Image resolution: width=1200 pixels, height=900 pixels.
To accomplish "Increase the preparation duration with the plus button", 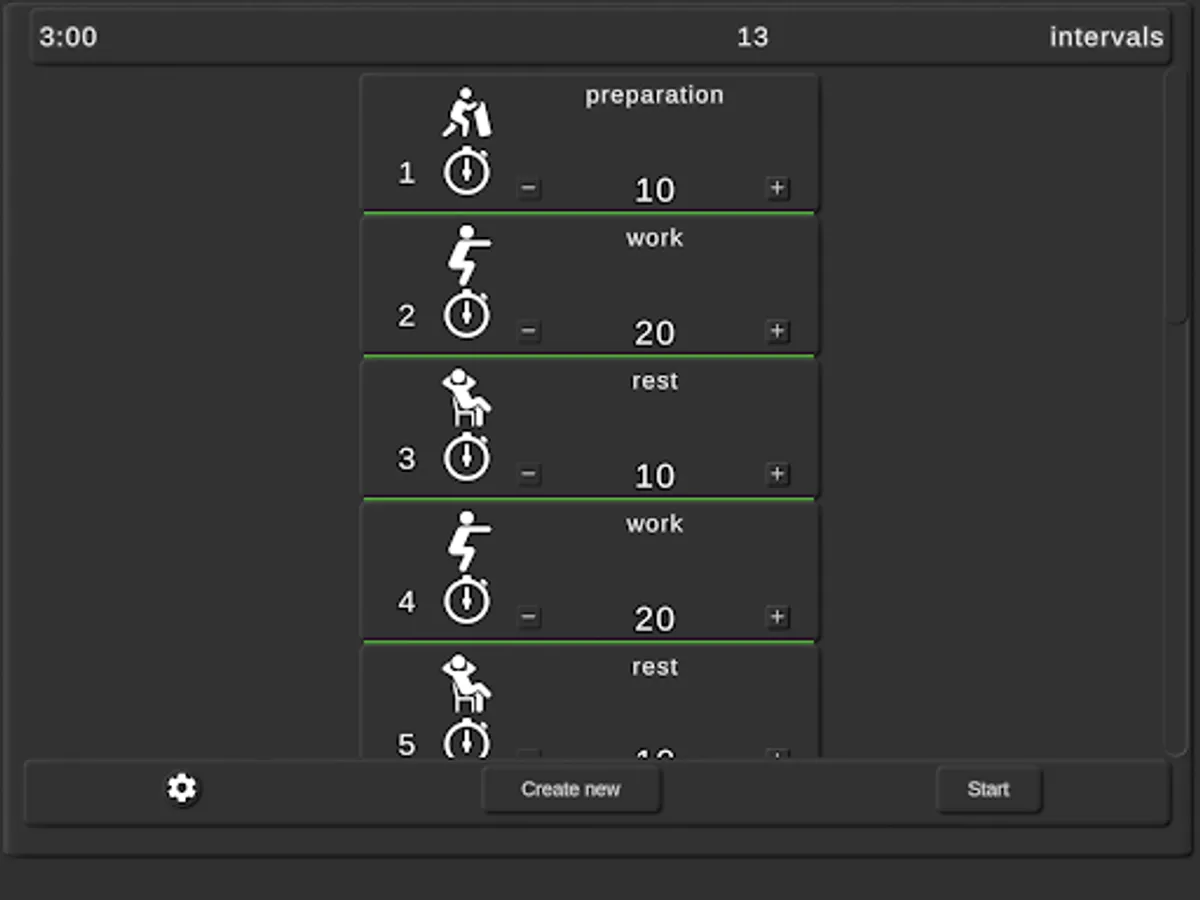I will point(777,189).
